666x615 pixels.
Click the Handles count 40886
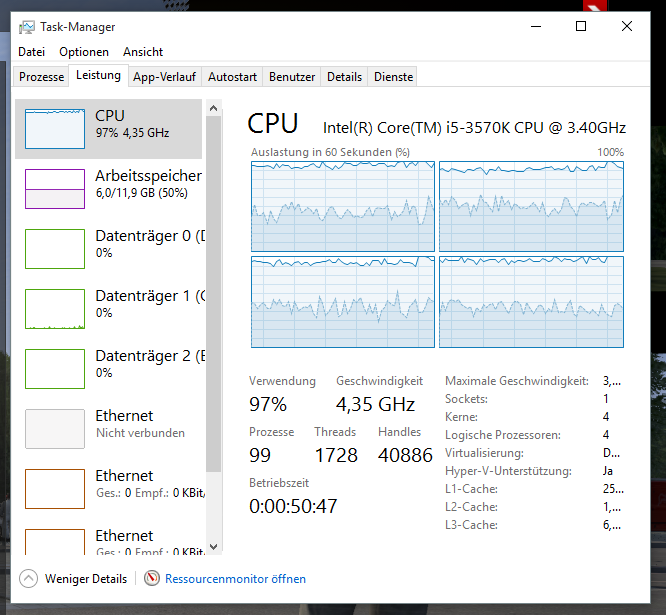click(x=405, y=455)
